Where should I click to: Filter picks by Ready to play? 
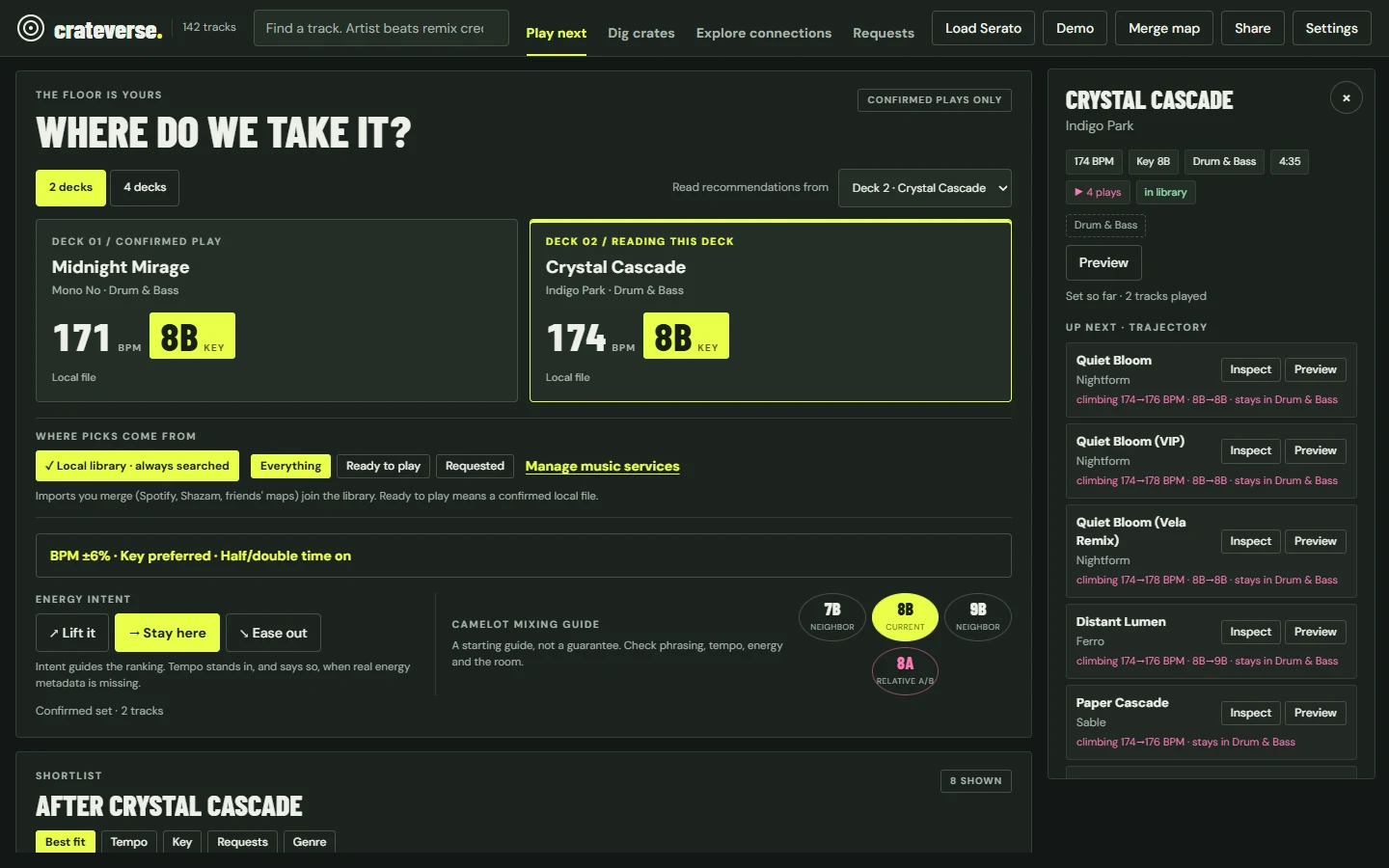(383, 466)
